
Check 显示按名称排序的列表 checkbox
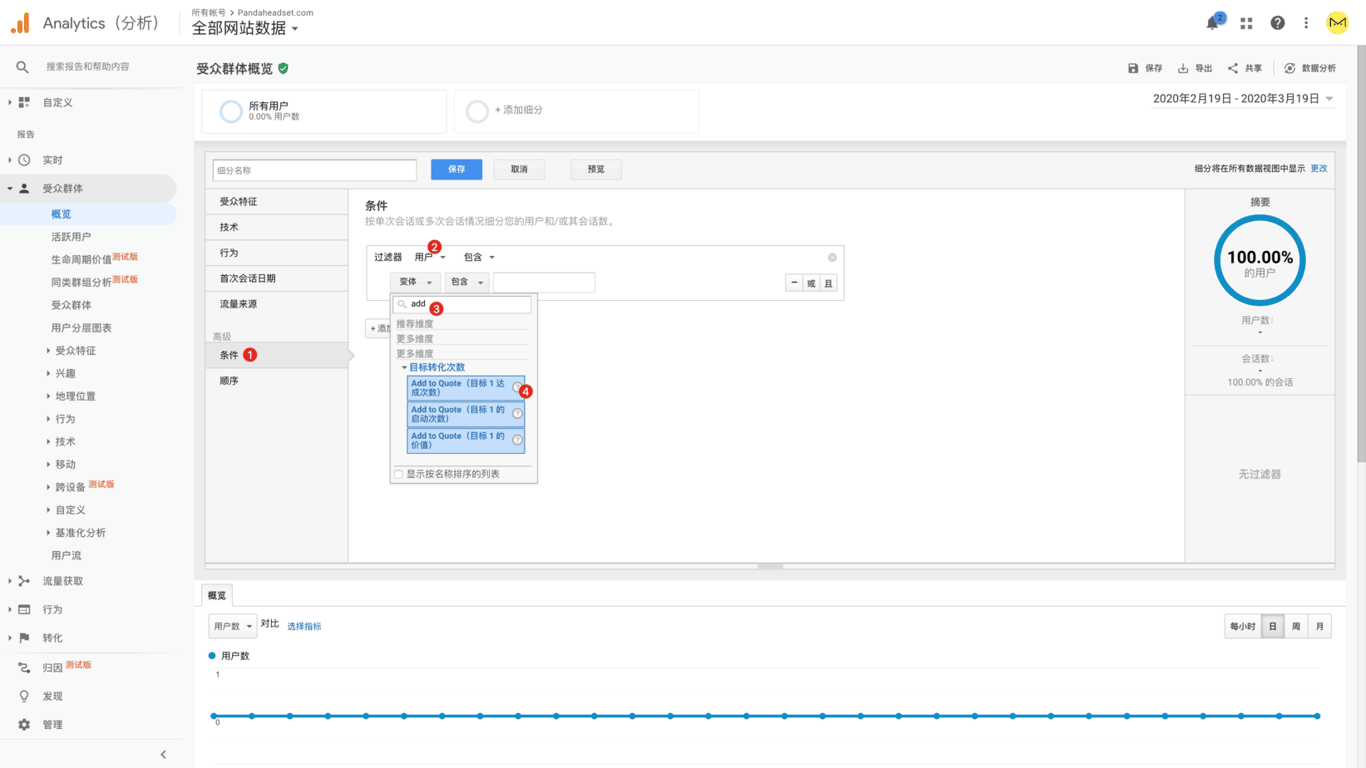click(x=399, y=474)
